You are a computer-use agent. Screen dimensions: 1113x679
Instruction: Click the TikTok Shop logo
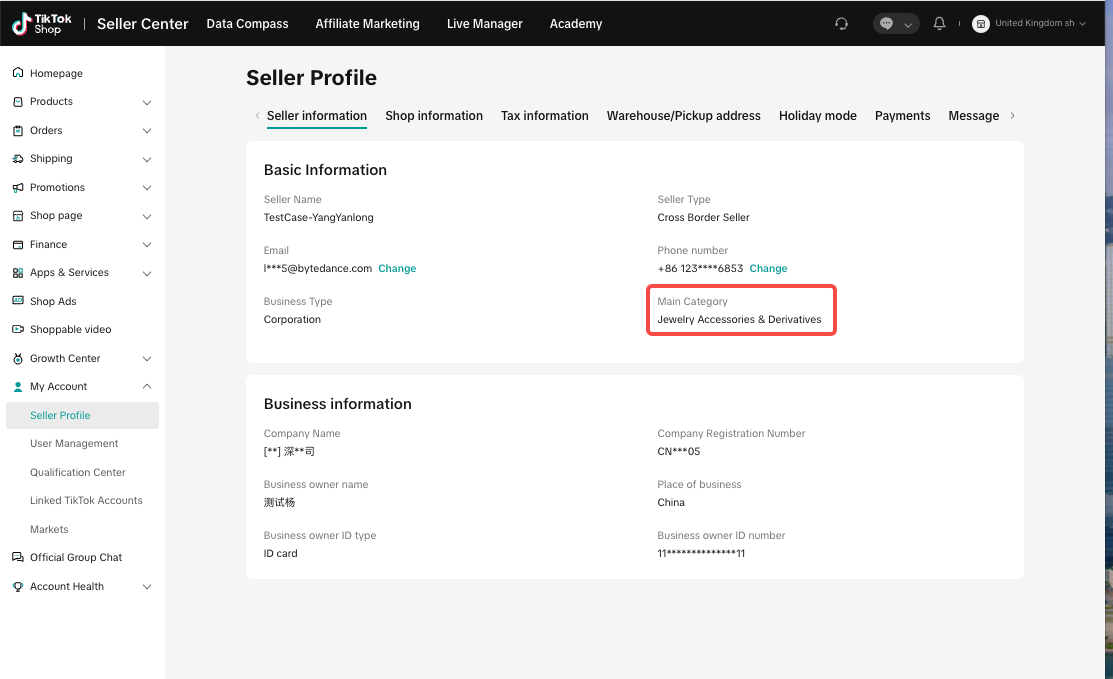tap(42, 24)
